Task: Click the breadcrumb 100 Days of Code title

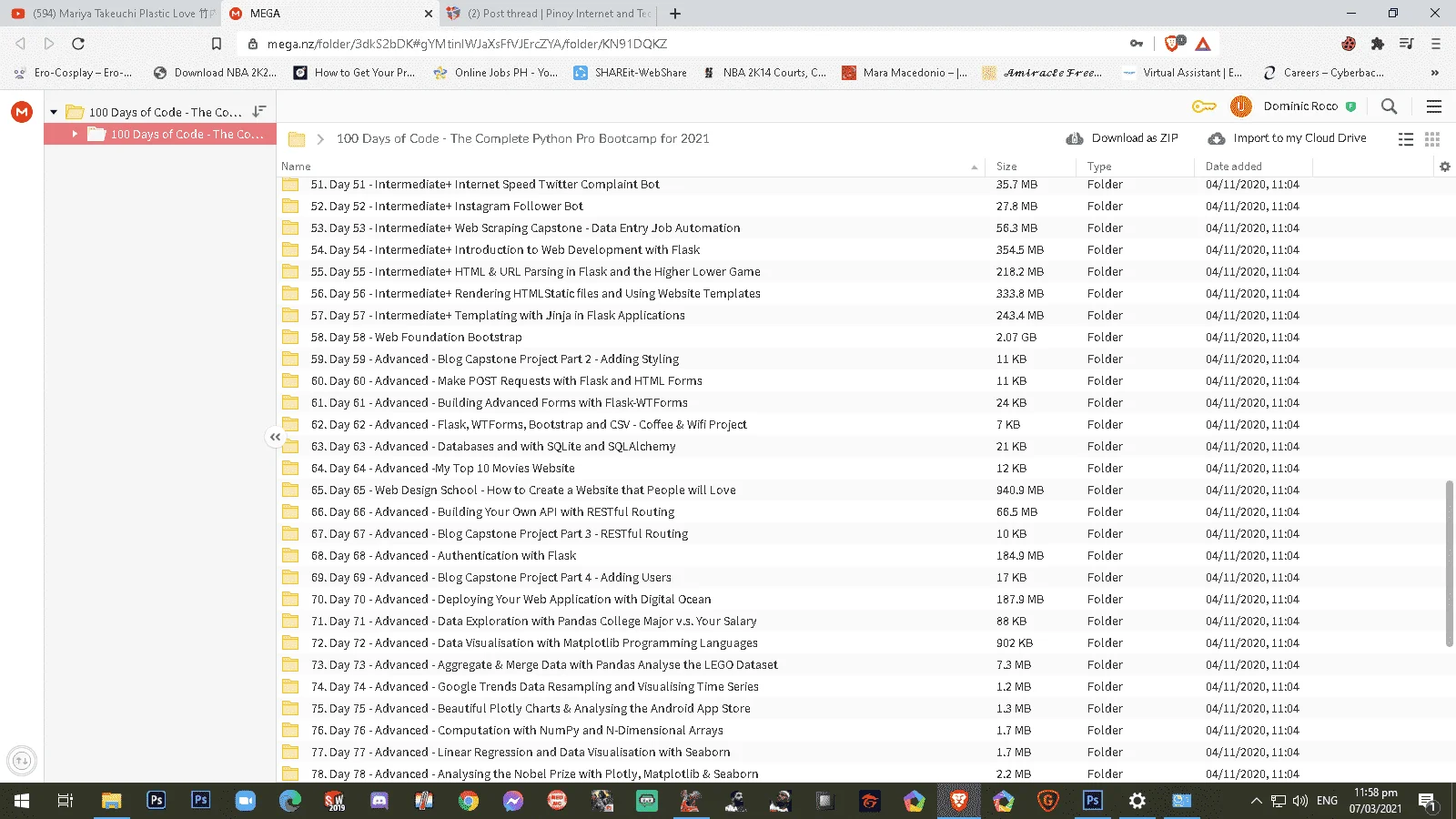Action: (x=523, y=138)
